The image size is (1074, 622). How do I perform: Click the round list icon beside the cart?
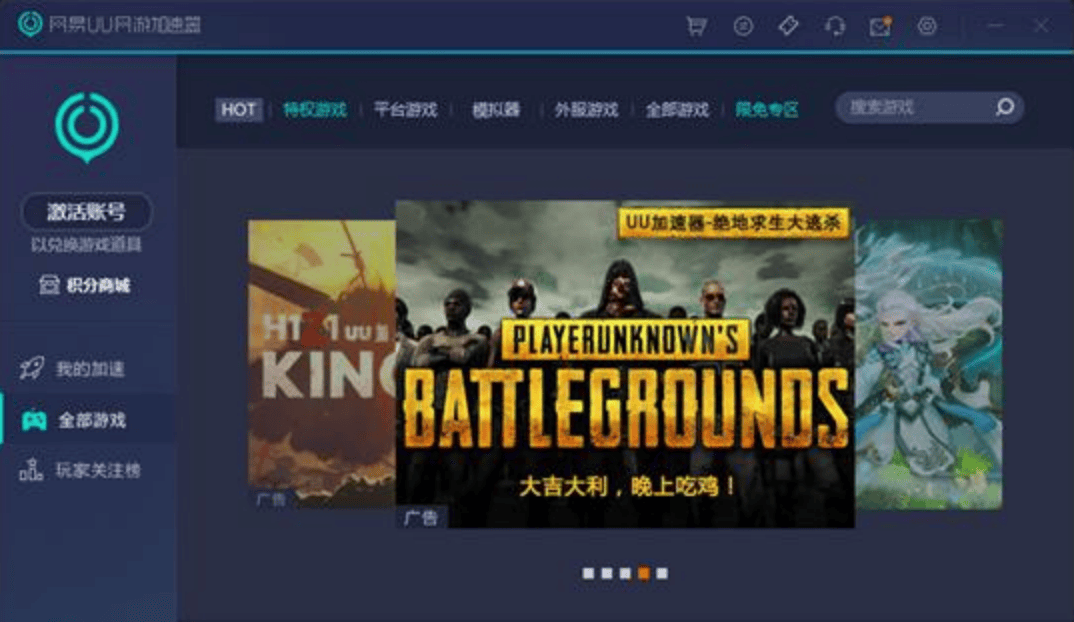click(743, 26)
